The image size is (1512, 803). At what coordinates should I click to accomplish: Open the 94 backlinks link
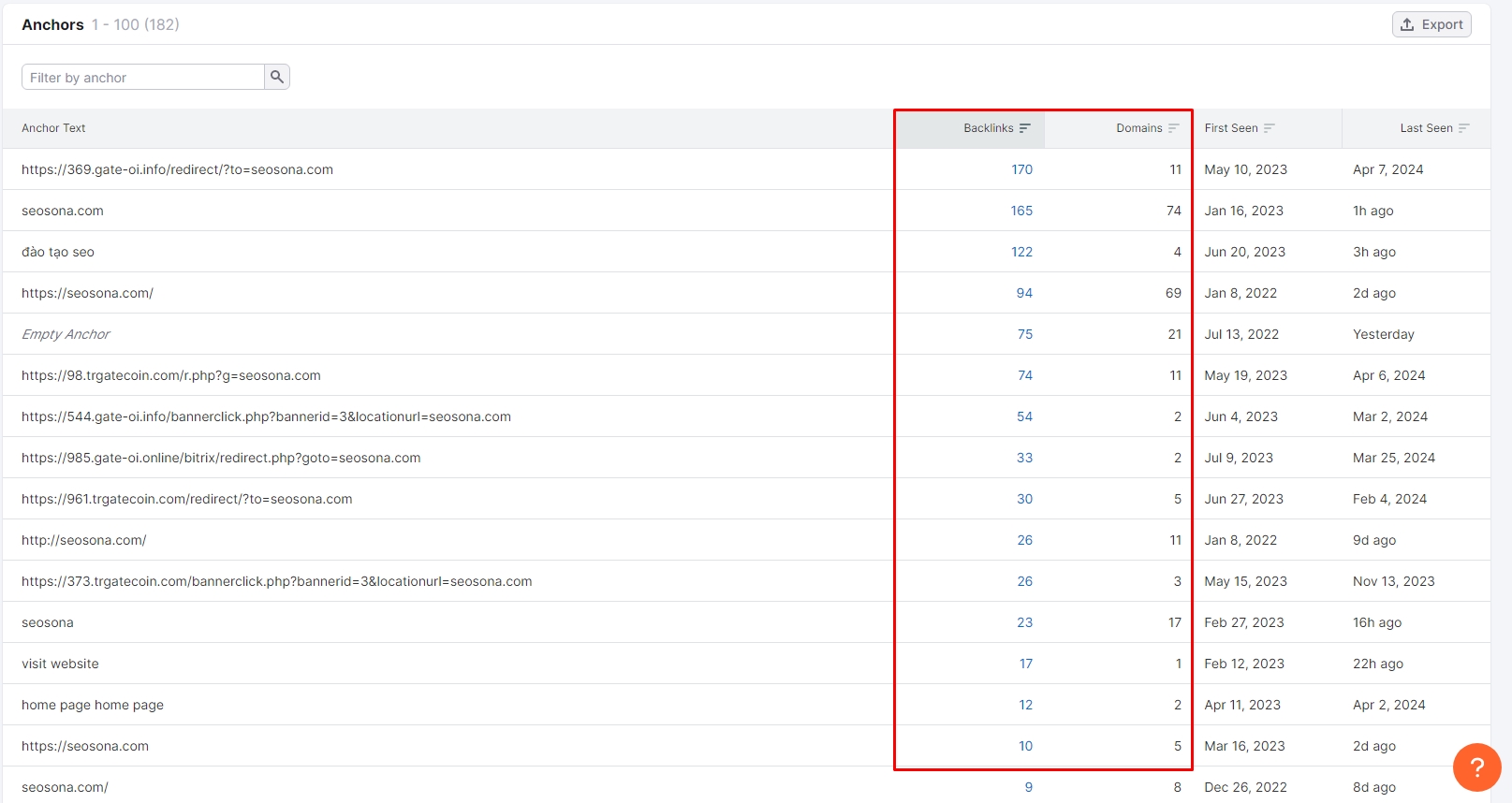1024,293
